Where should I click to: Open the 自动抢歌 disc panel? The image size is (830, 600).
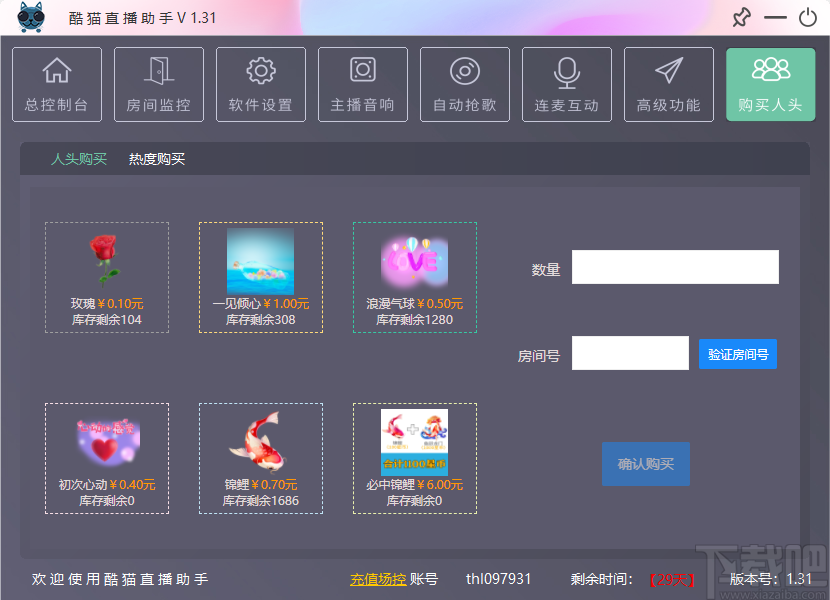click(x=465, y=85)
